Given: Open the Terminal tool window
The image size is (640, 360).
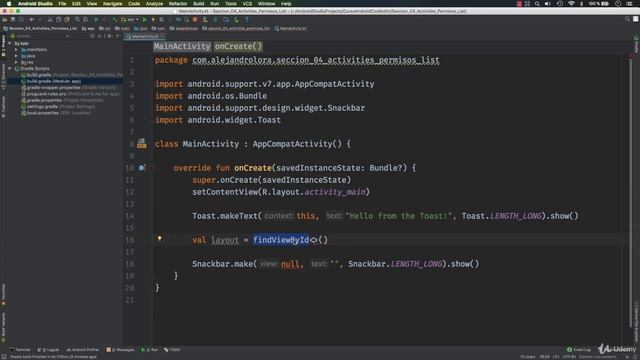Looking at the screenshot, I should pyautogui.click(x=20, y=350).
